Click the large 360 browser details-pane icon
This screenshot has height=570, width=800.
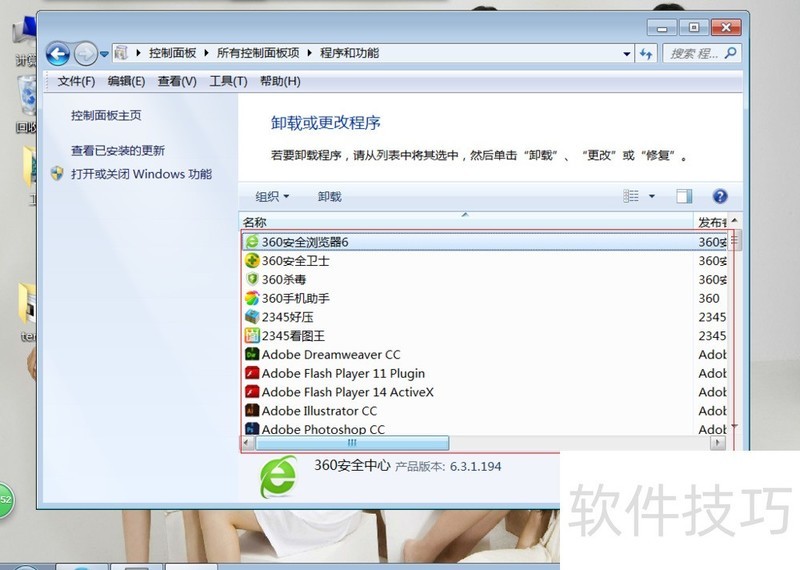tap(278, 478)
